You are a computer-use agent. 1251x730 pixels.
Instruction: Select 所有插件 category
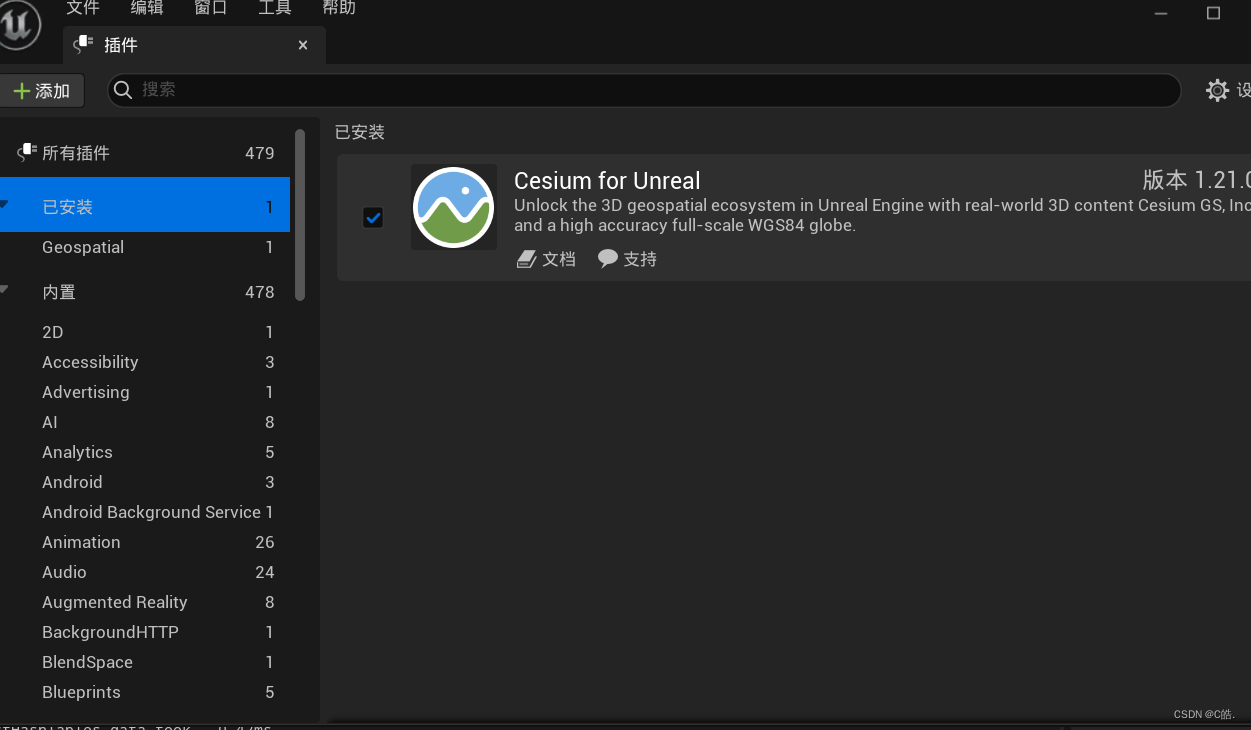(145, 153)
